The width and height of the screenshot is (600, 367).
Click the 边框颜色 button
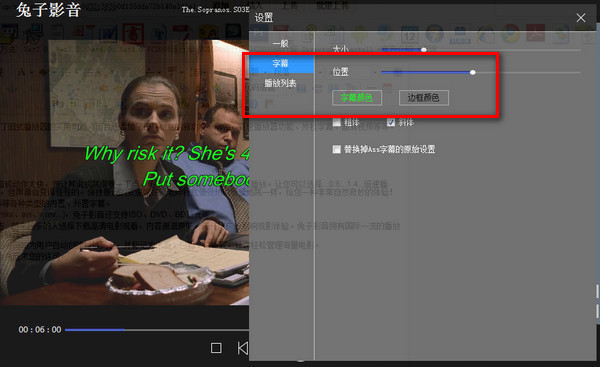coord(424,98)
